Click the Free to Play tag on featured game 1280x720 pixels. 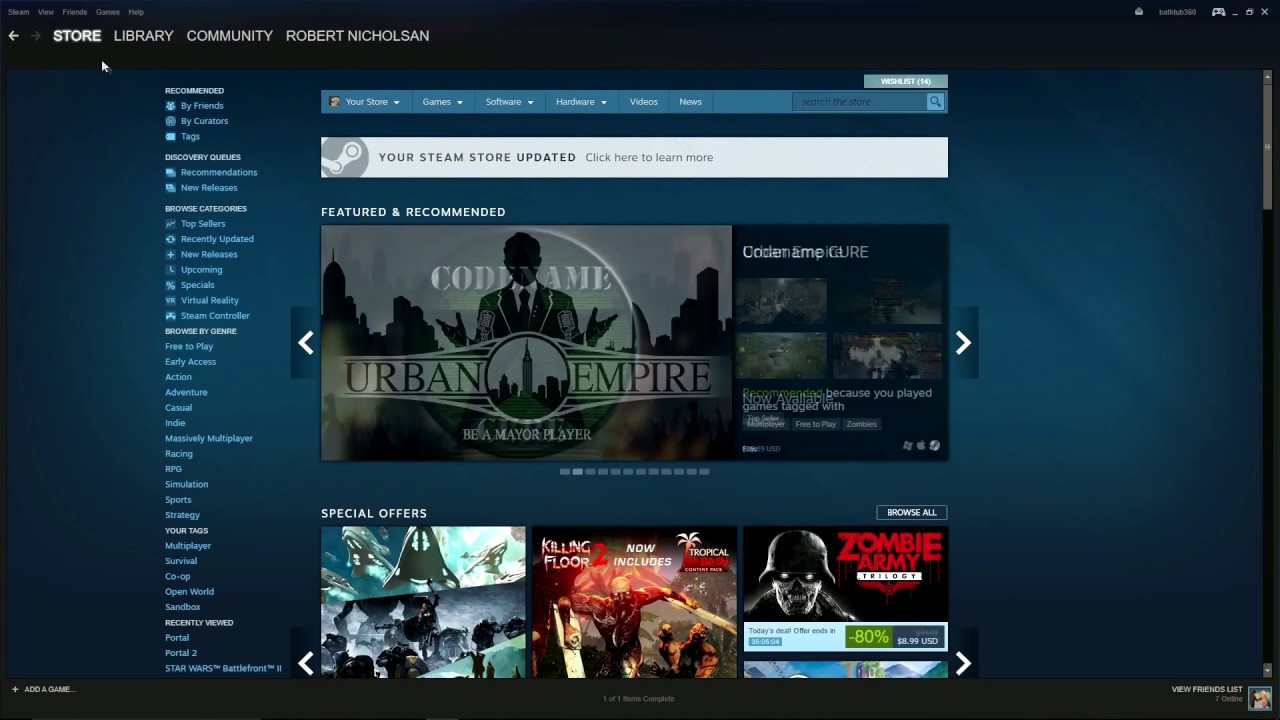pos(815,424)
